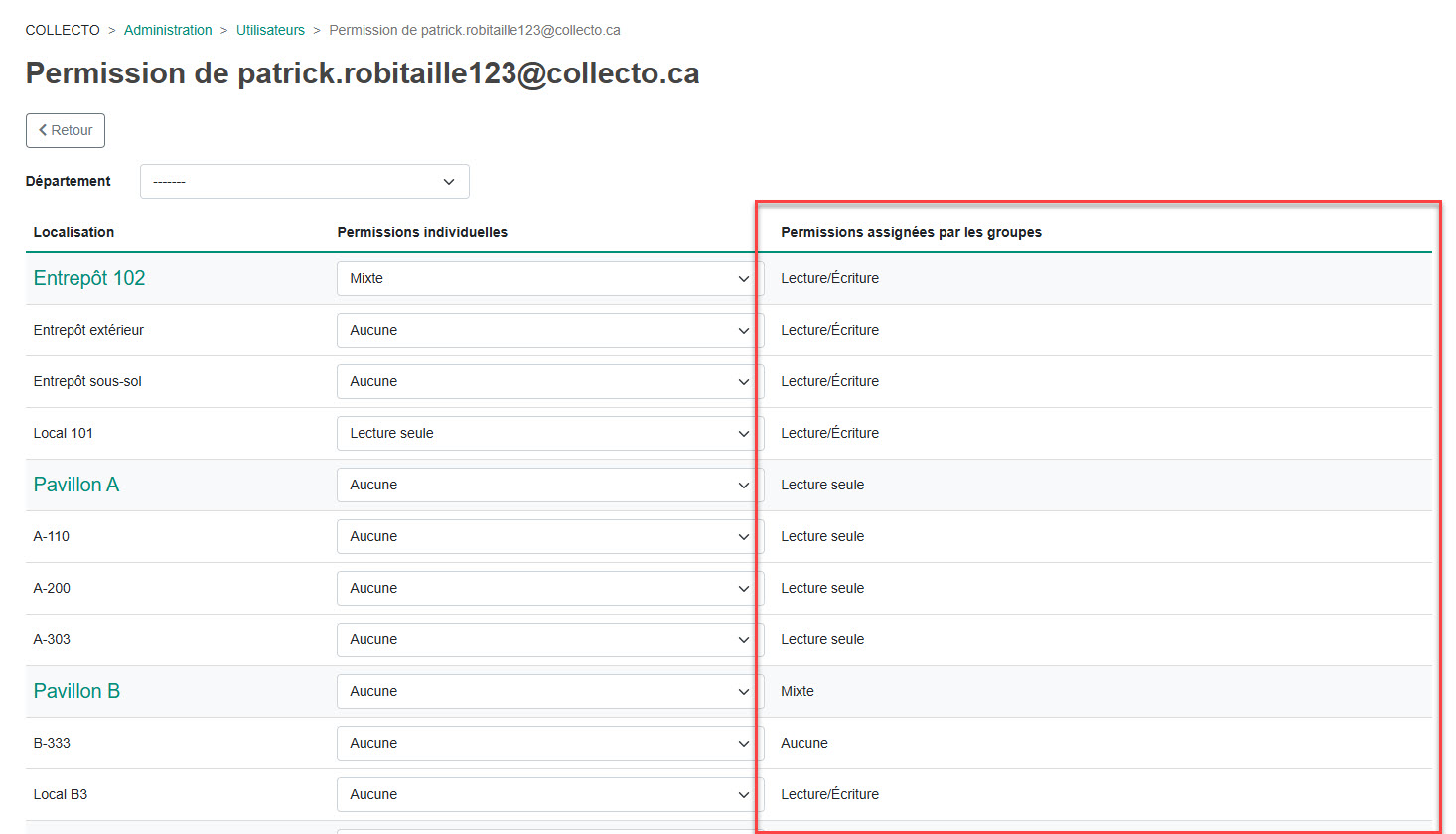Expand Entrepôt extérieur permission dropdown
The image size is (1456, 834).
click(549, 331)
